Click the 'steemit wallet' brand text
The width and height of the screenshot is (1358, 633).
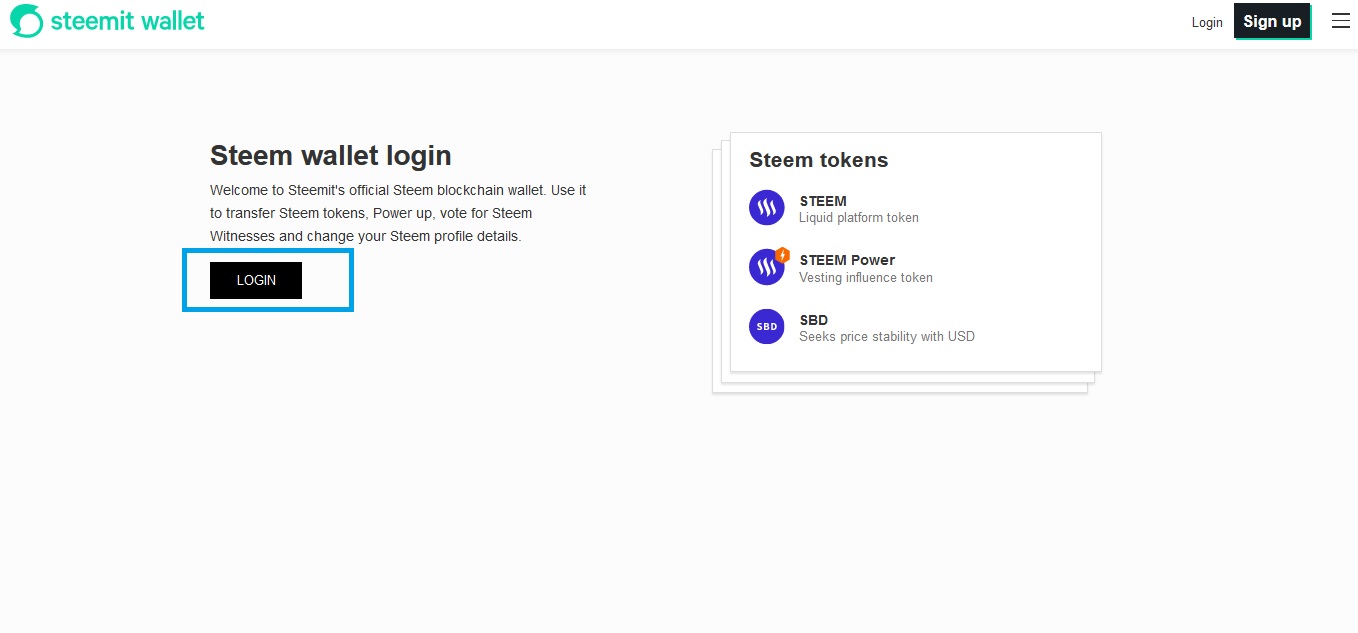coord(128,20)
